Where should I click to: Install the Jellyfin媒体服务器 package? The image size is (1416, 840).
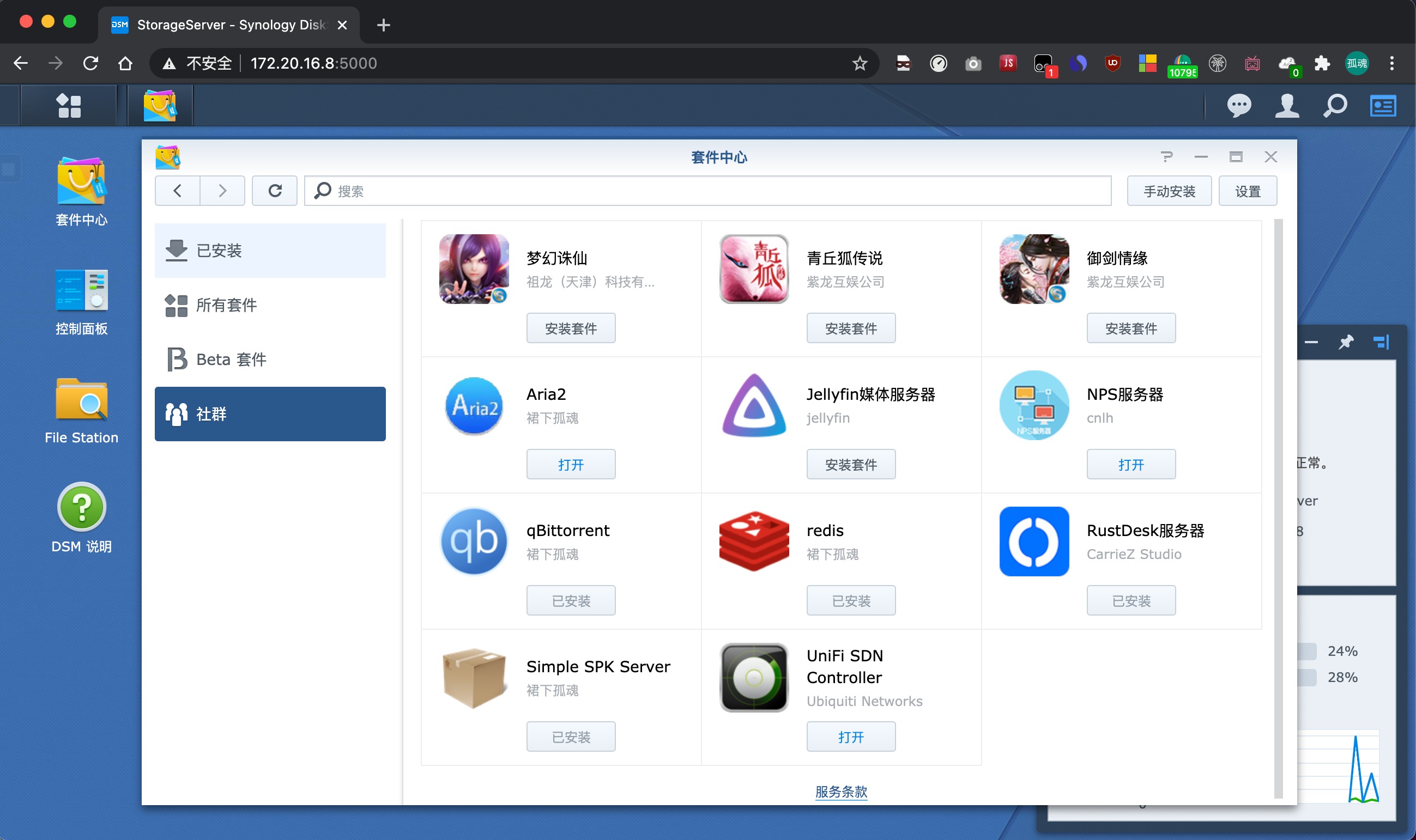click(851, 465)
